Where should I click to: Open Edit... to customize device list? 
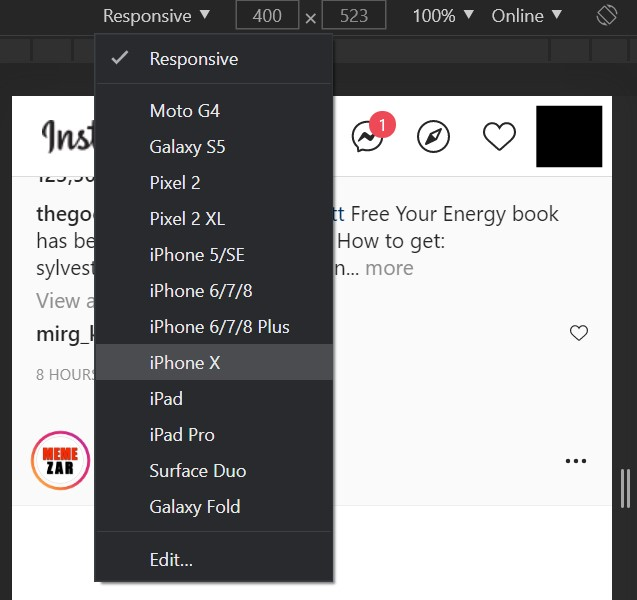(x=214, y=560)
